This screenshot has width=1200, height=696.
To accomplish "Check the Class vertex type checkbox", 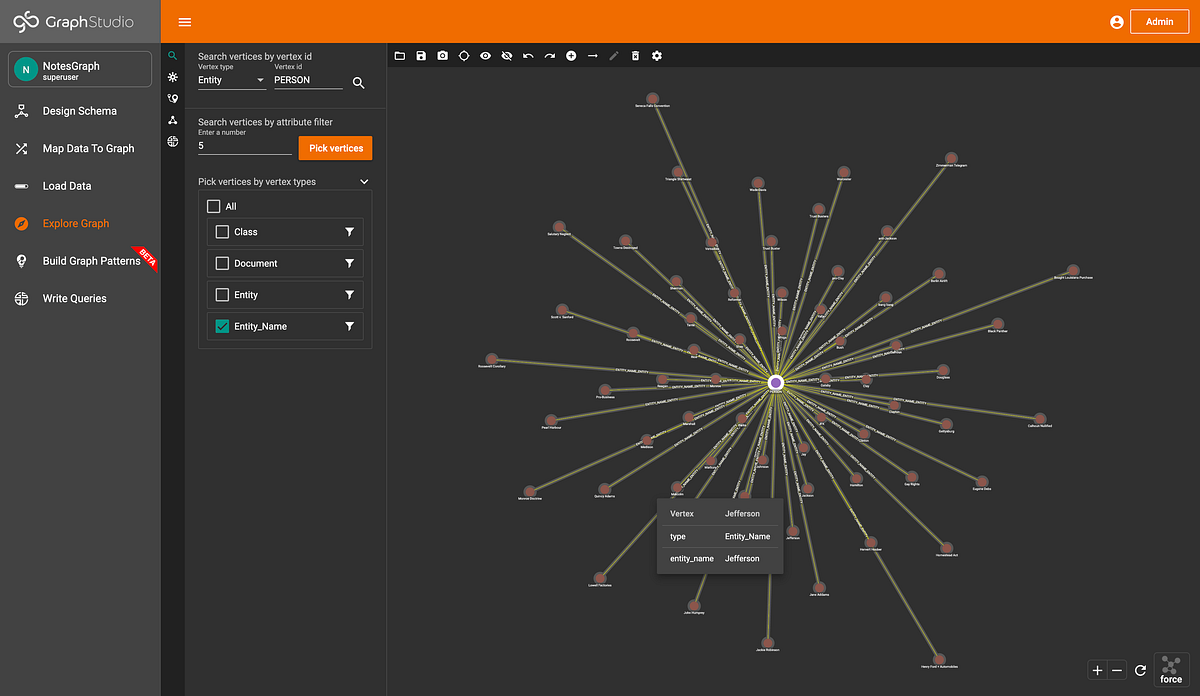I will (222, 232).
